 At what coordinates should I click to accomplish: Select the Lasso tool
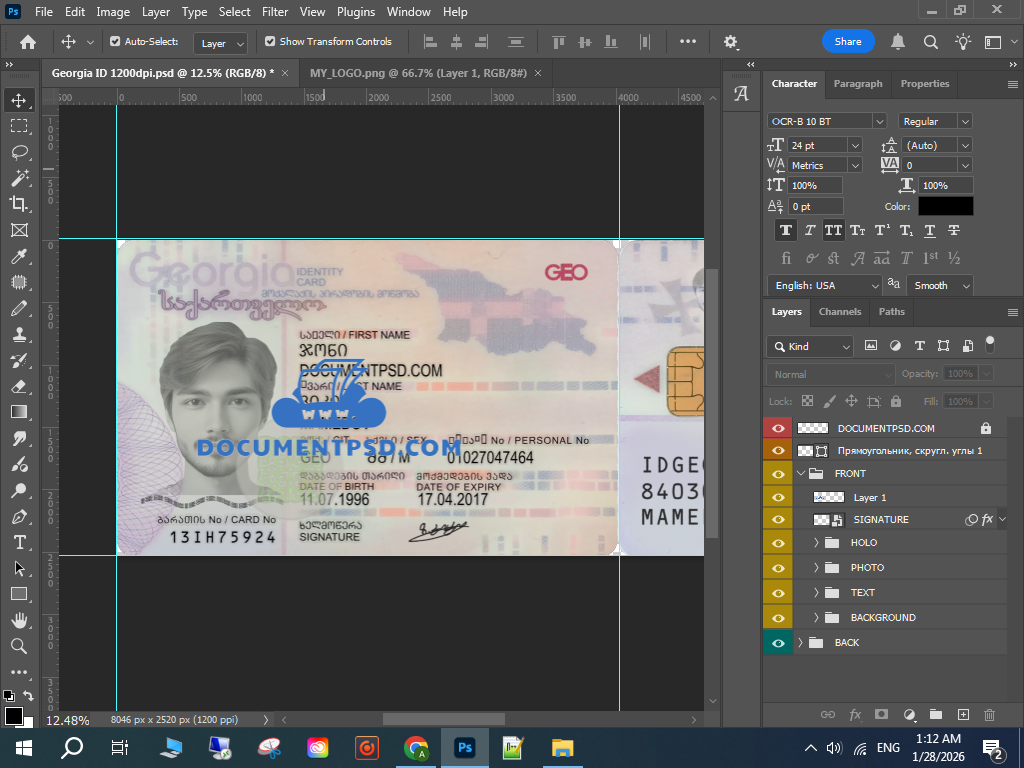(x=18, y=152)
